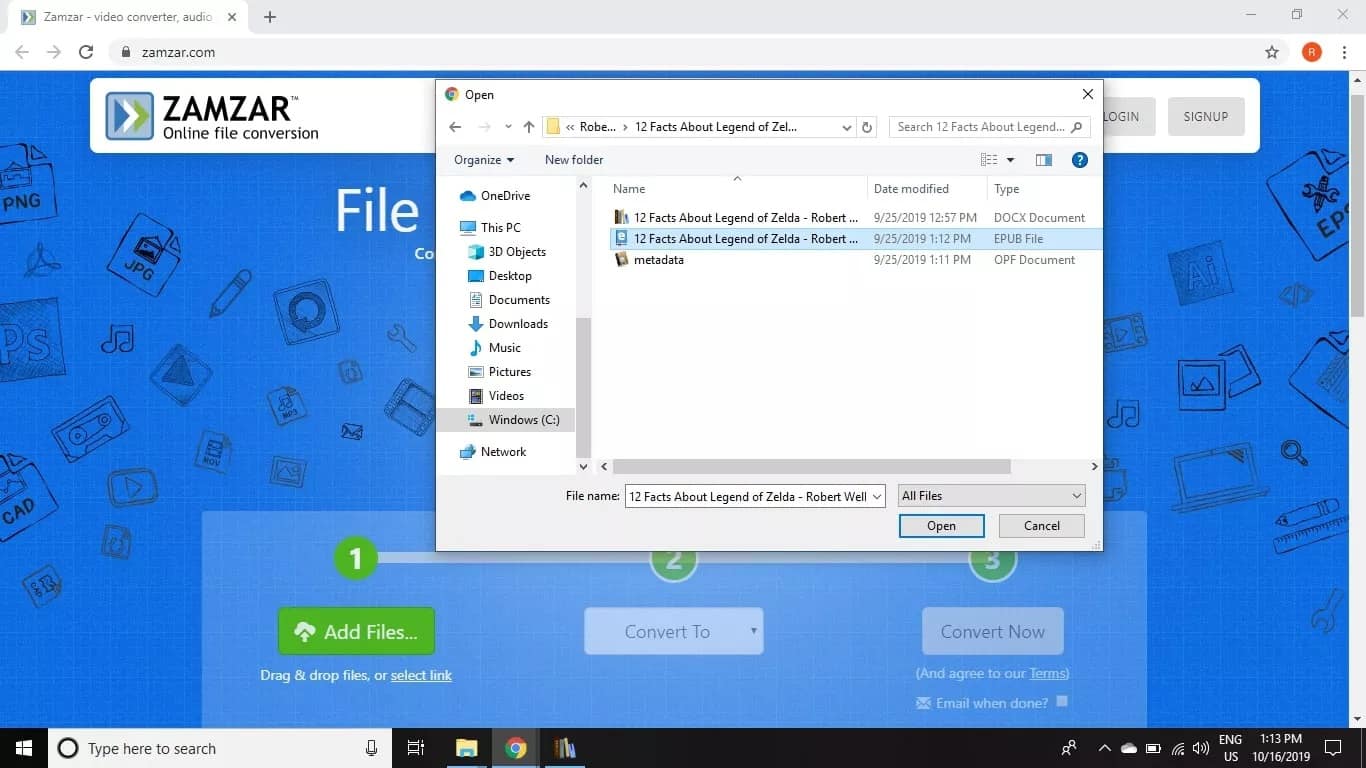Image resolution: width=1366 pixels, height=768 pixels.
Task: Click the Chrome taskbar icon
Action: point(516,748)
